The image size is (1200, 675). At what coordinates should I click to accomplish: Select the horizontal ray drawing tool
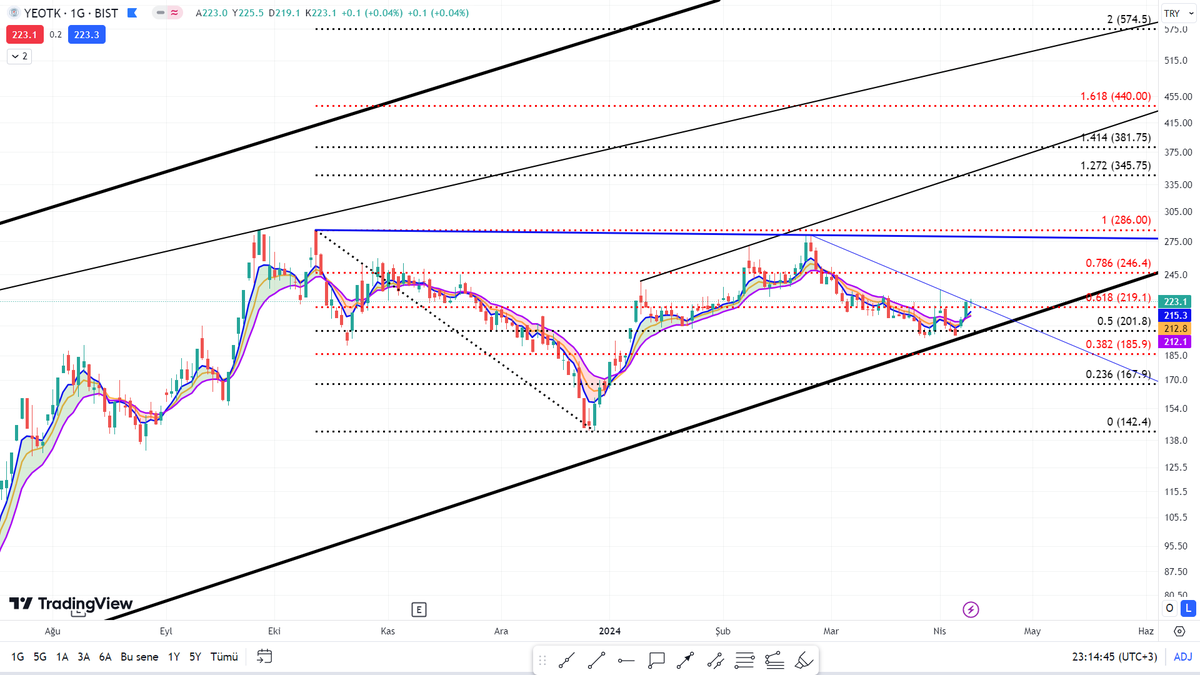point(627,659)
